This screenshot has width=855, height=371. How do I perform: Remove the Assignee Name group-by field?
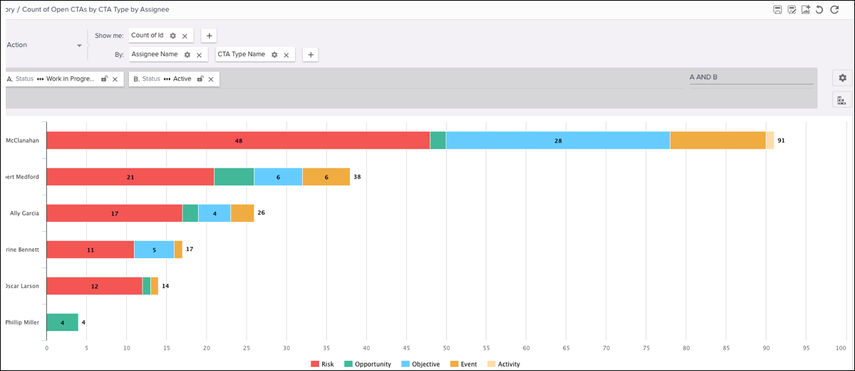199,55
